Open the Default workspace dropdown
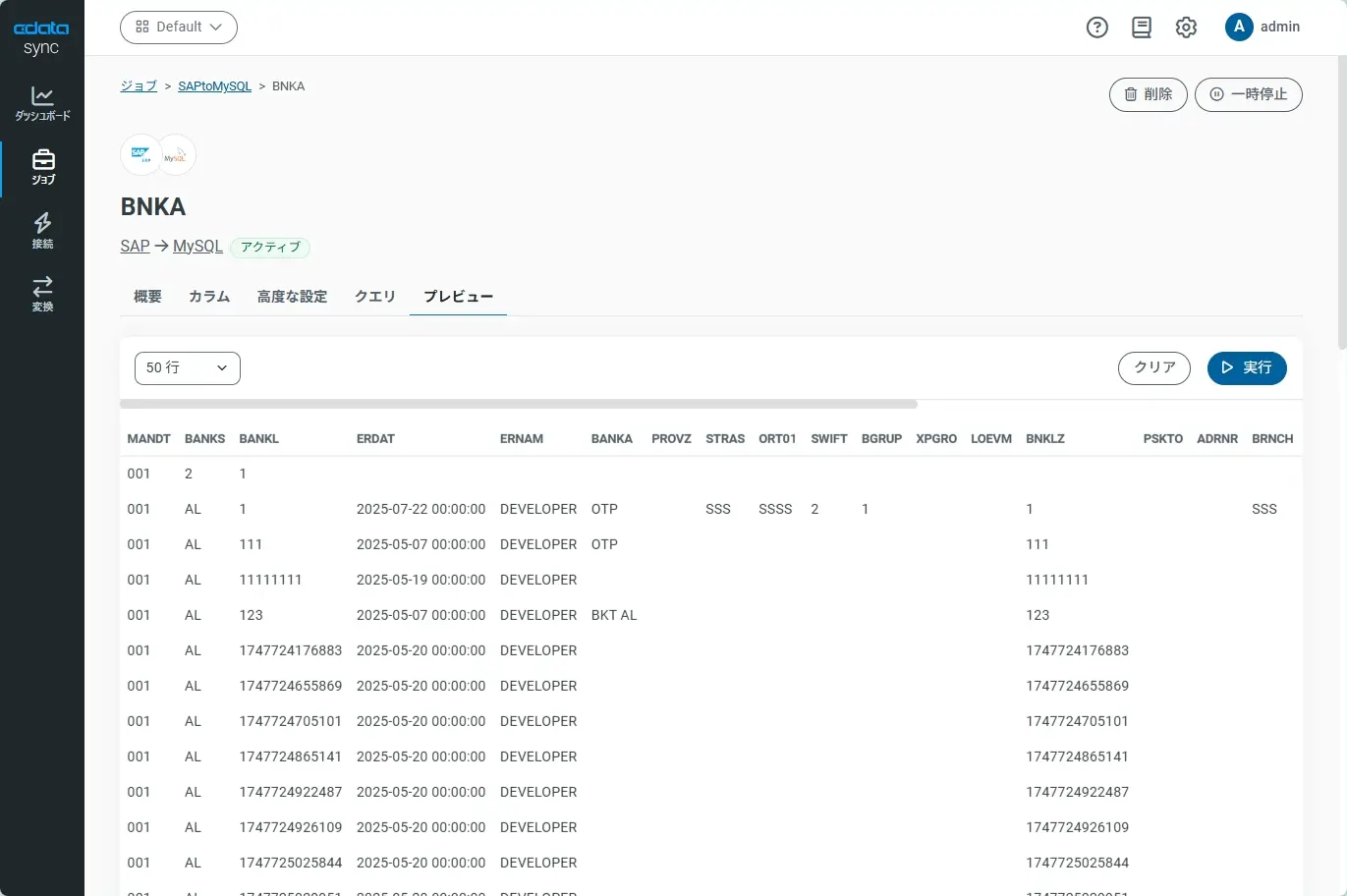Screen dimensions: 1347x896 [178, 28]
